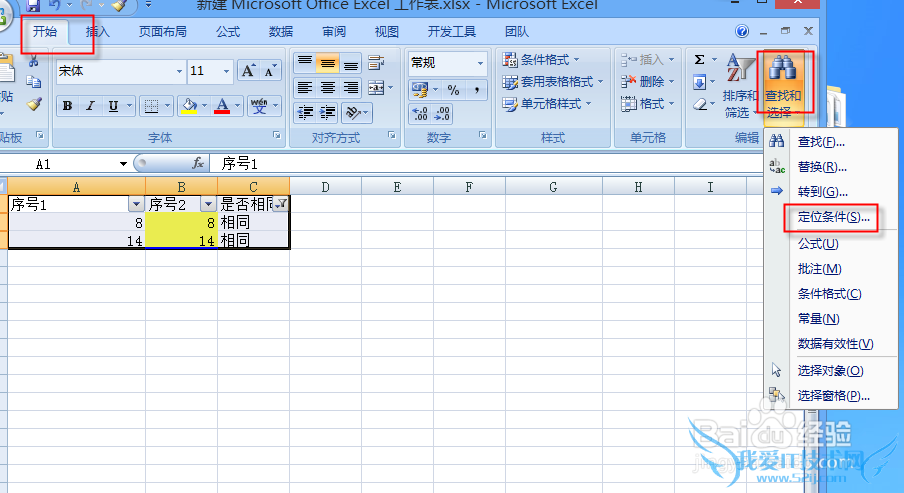This screenshot has height=493, width=904.
Task: Align text right
Action: (350, 88)
